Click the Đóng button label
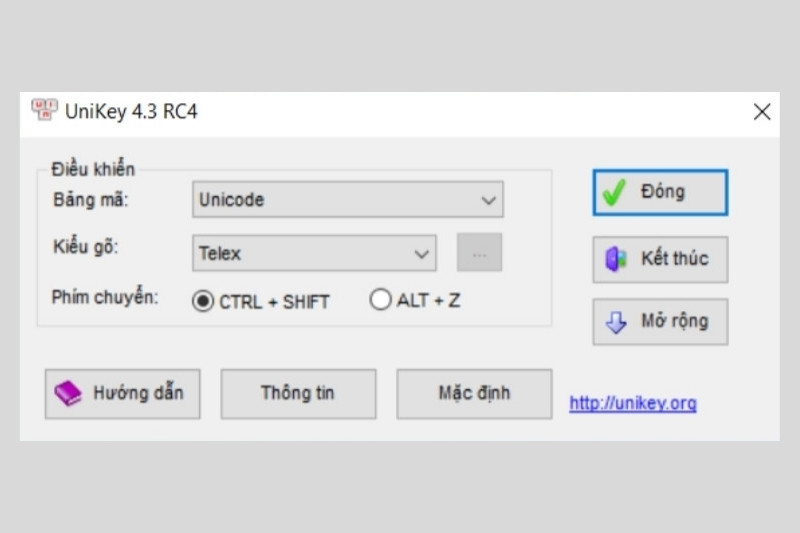The image size is (800, 533). pos(663,192)
